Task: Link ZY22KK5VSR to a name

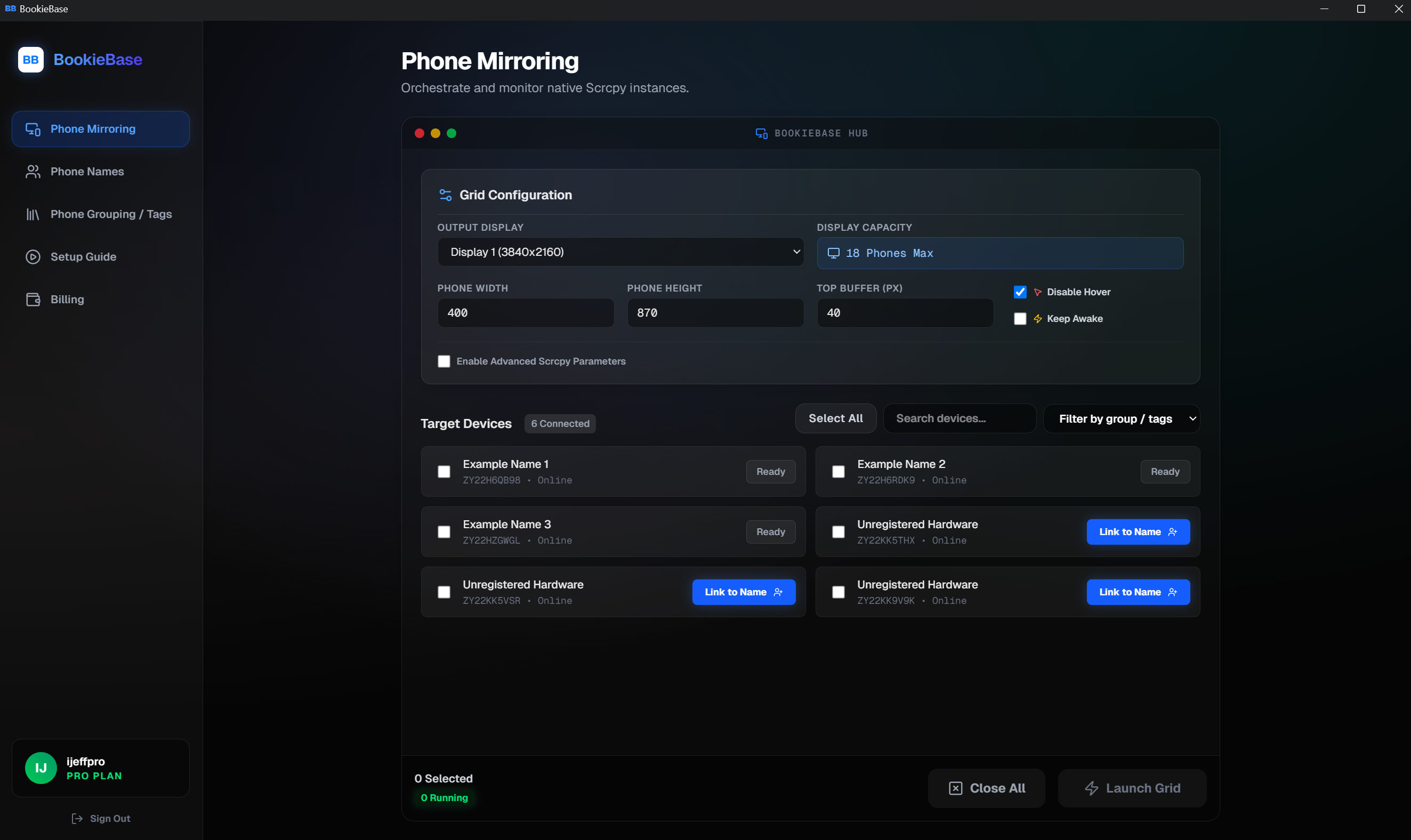Action: (744, 592)
